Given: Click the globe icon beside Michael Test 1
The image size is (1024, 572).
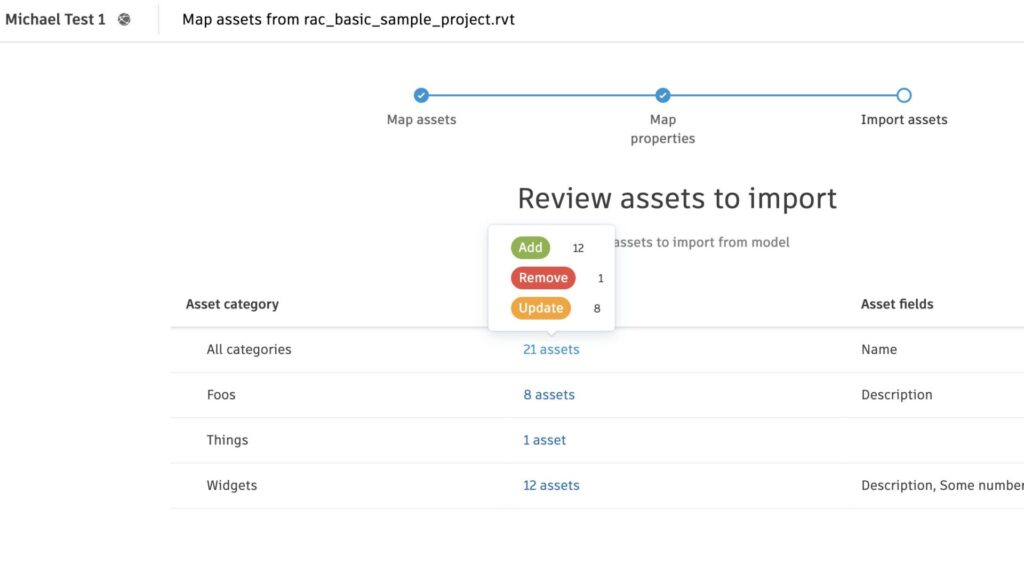Looking at the screenshot, I should pyautogui.click(x=124, y=20).
